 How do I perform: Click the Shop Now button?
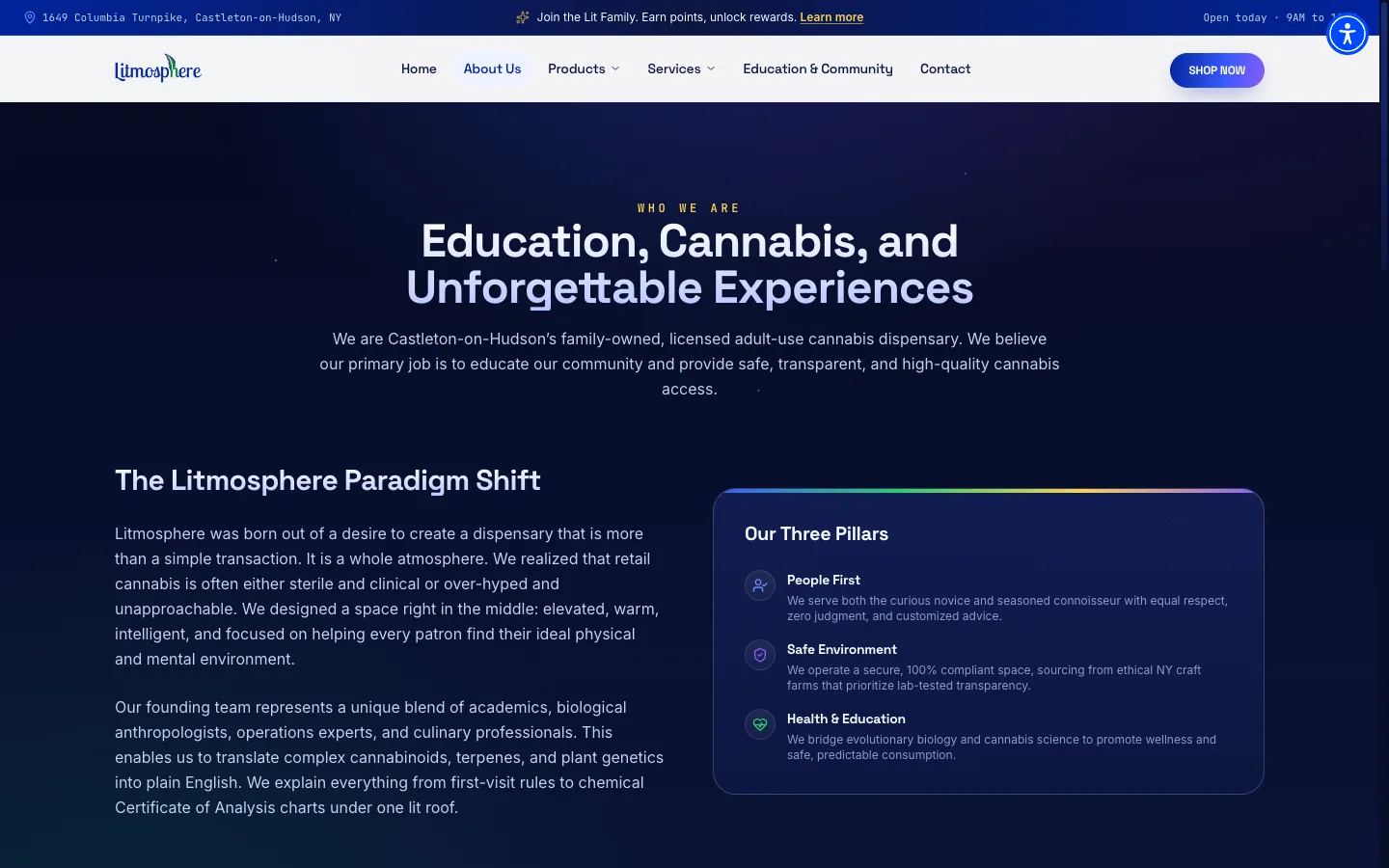[1216, 70]
